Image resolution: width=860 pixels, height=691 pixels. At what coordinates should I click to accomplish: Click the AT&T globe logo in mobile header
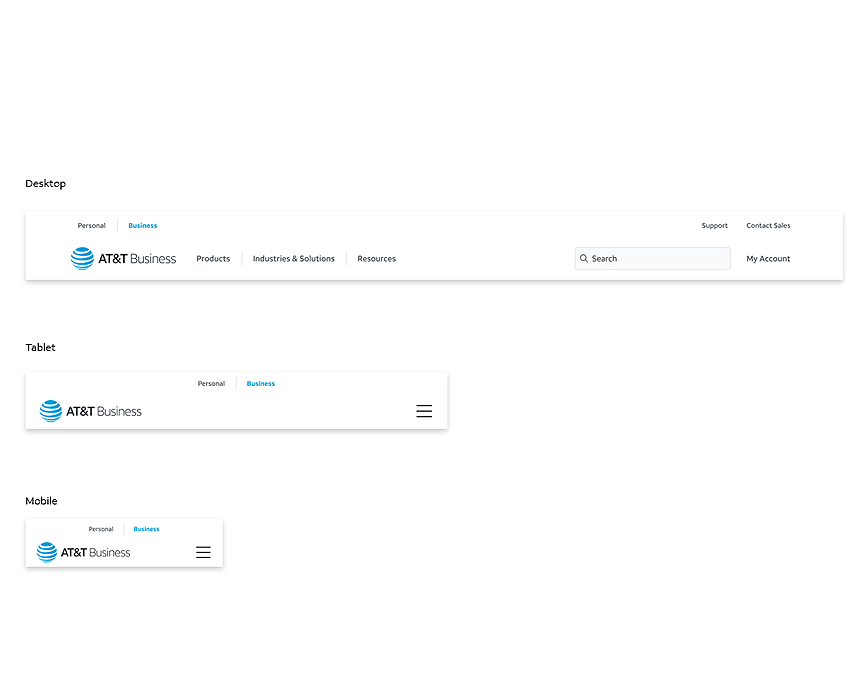click(47, 552)
